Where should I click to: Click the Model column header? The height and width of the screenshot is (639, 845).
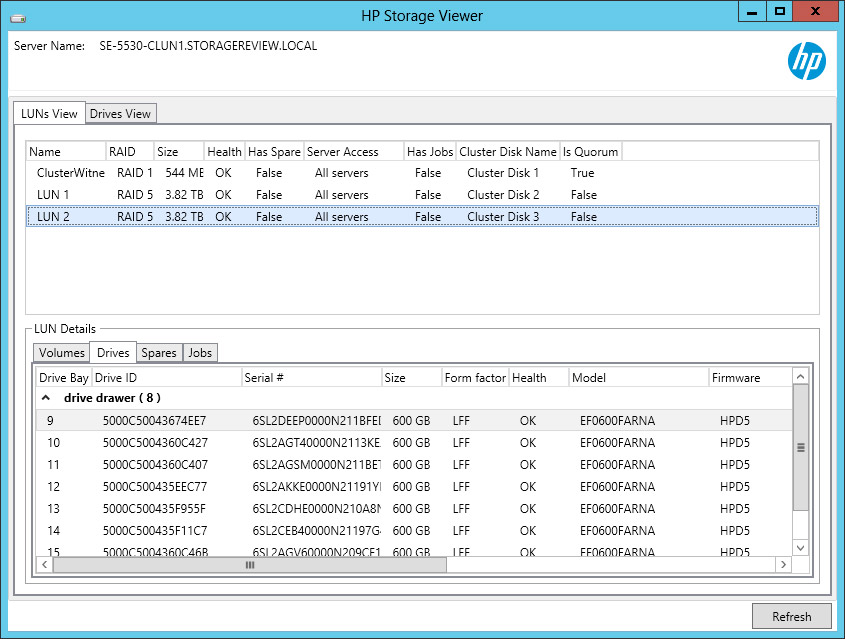point(639,378)
